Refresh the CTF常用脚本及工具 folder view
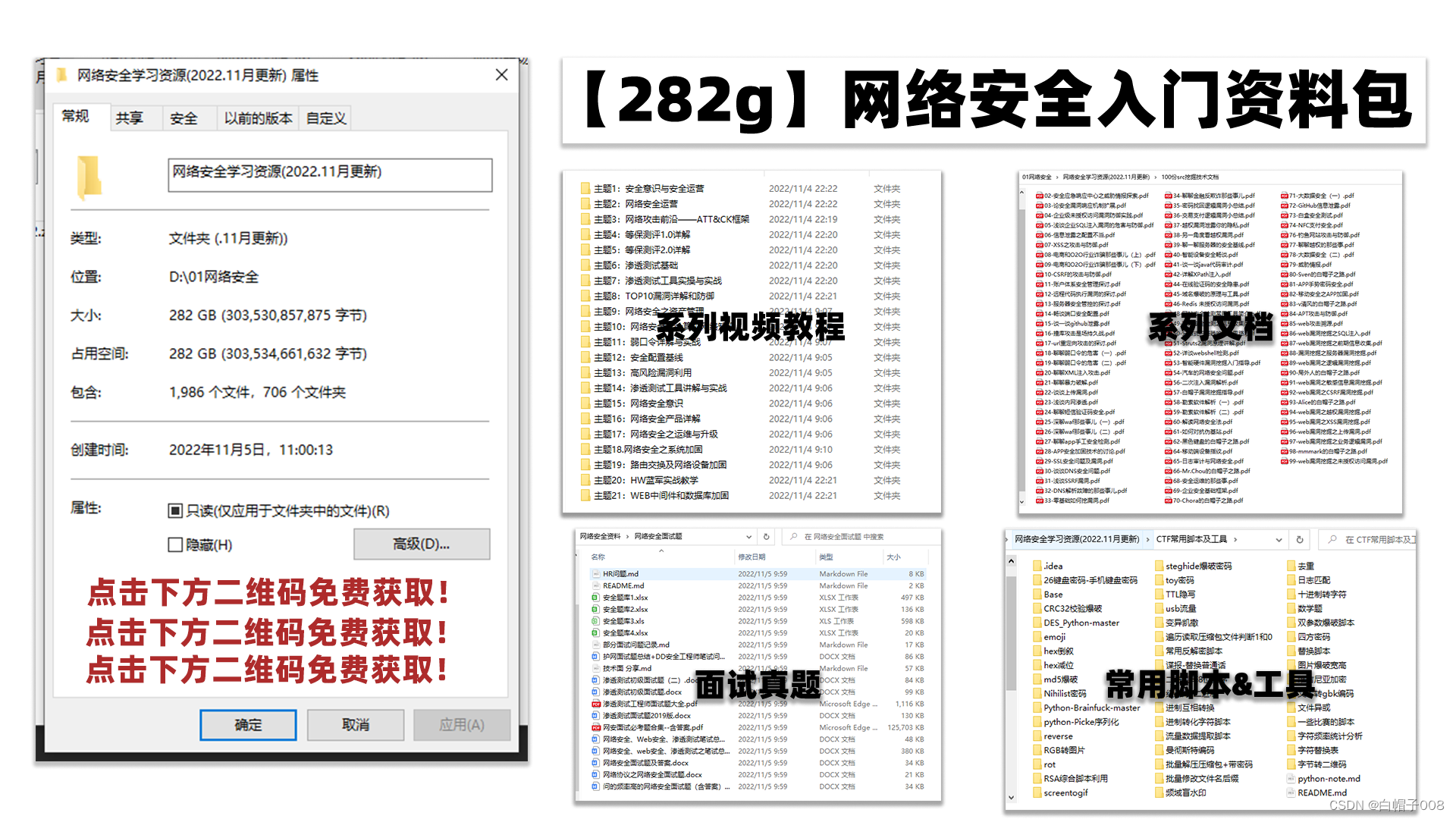Viewport: 1456px width, 819px height. pos(1300,539)
